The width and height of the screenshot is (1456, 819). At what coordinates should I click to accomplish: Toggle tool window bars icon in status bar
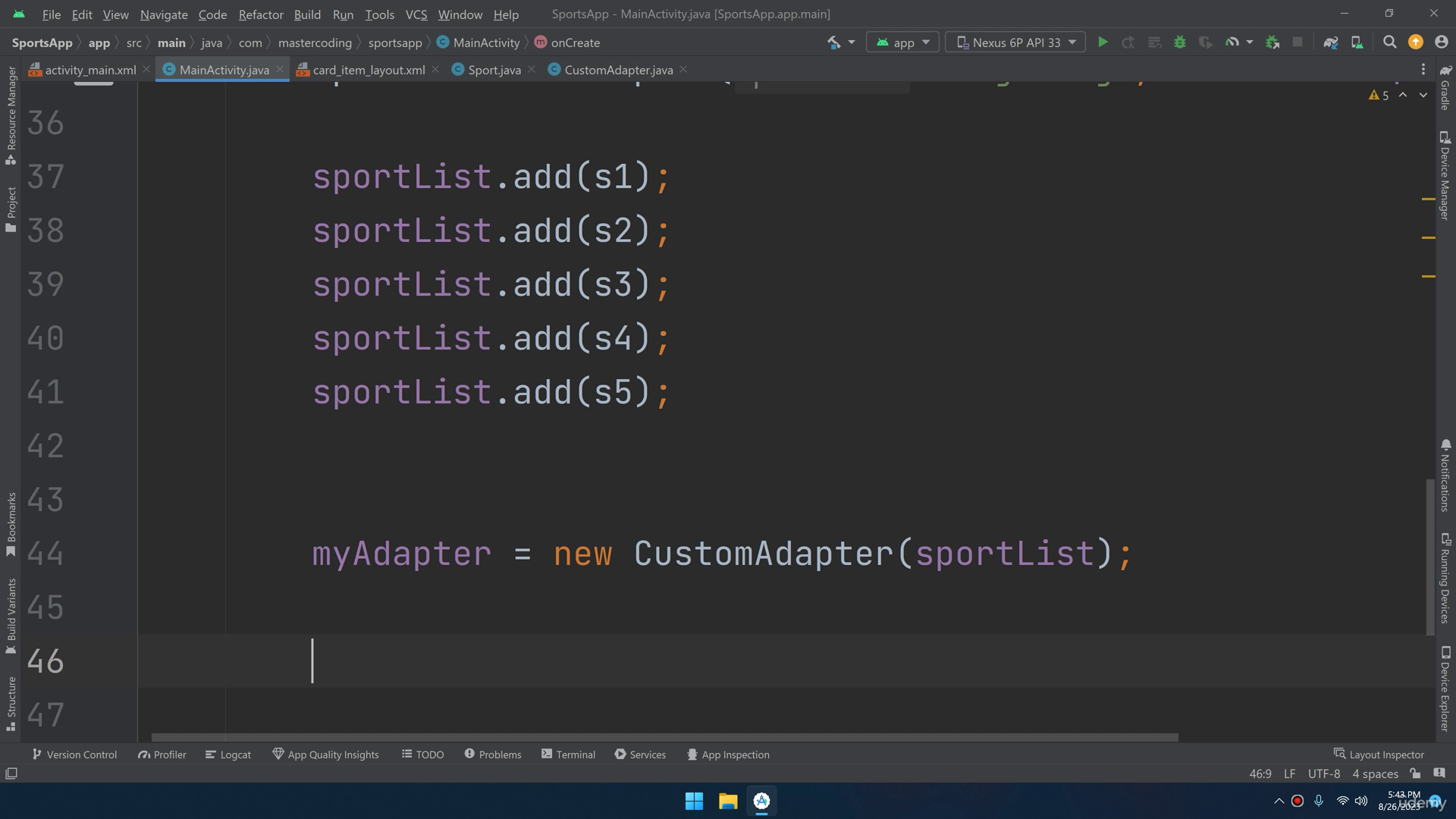tap(11, 773)
